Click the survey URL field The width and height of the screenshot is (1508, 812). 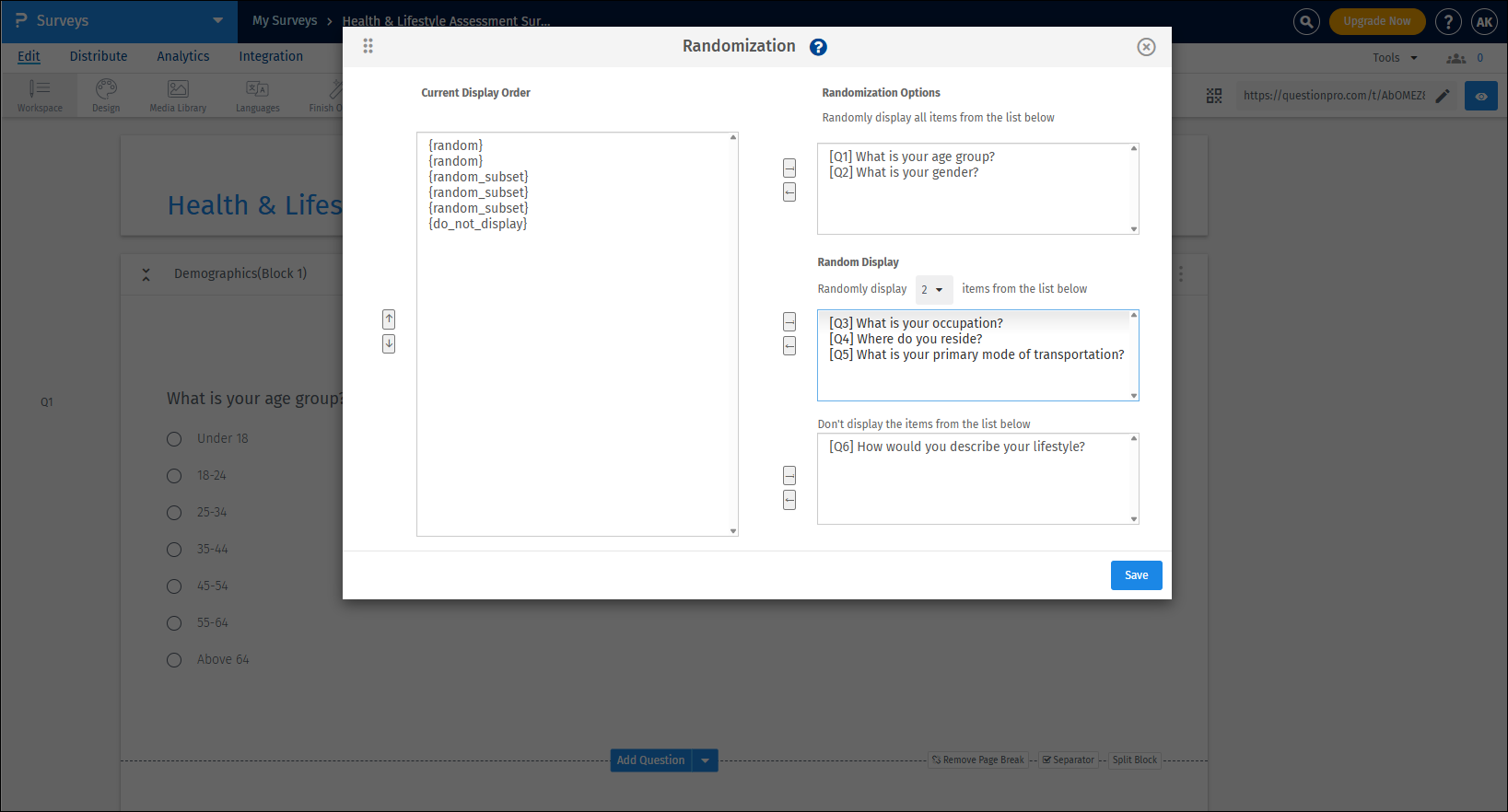[1333, 96]
